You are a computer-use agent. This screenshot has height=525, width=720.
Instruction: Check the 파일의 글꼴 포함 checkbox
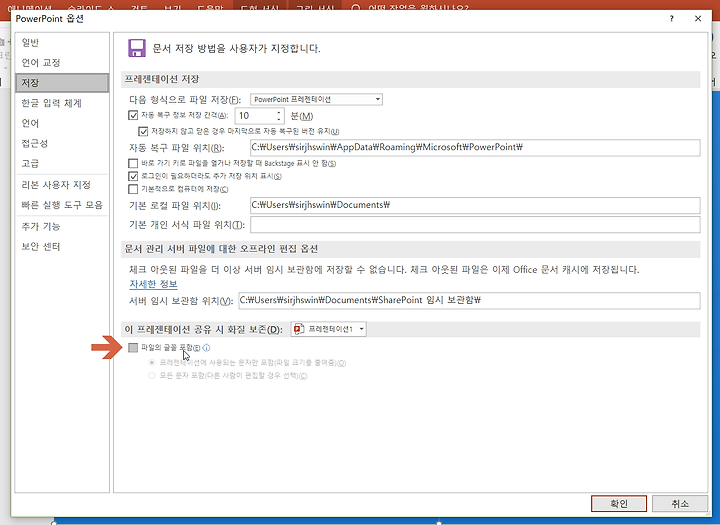pos(133,348)
